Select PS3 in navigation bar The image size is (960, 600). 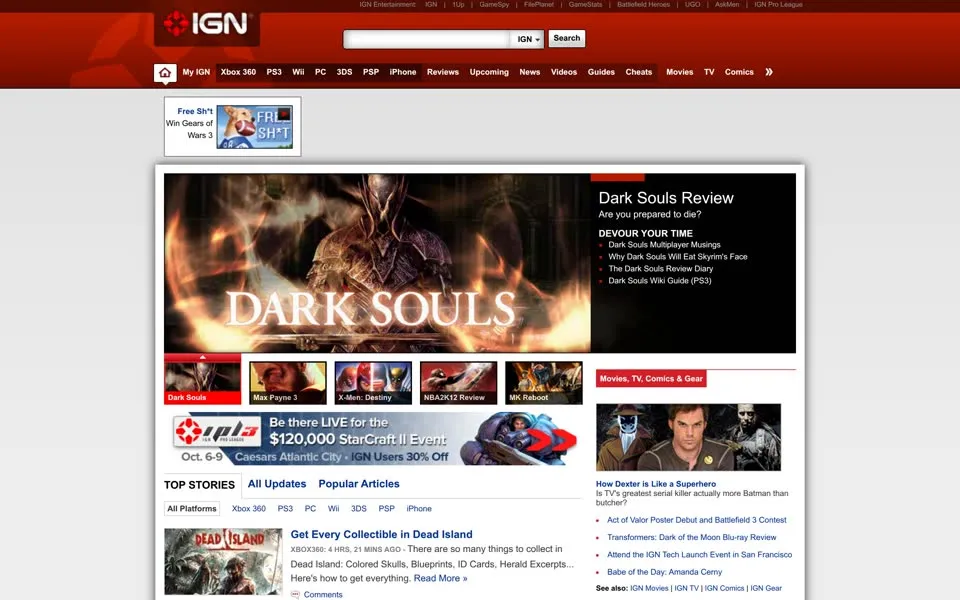274,72
